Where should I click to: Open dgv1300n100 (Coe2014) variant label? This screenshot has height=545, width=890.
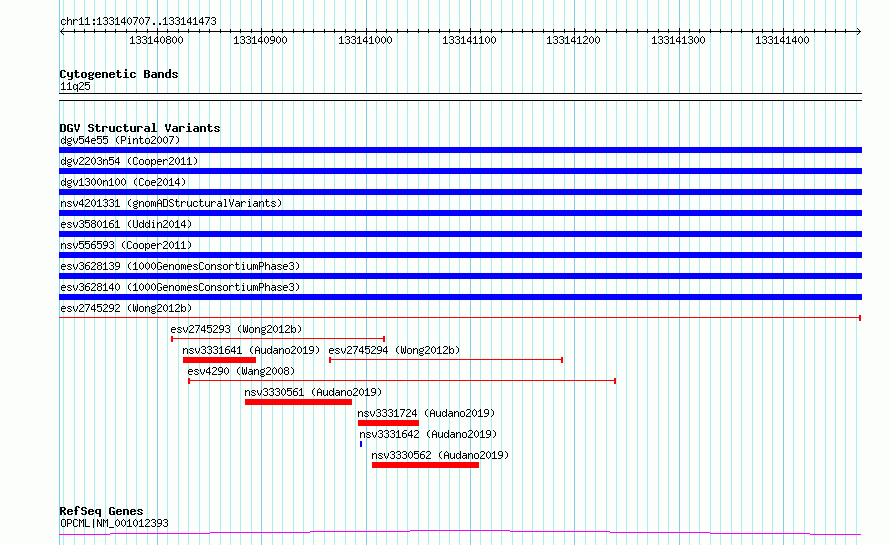pyautogui.click(x=123, y=182)
